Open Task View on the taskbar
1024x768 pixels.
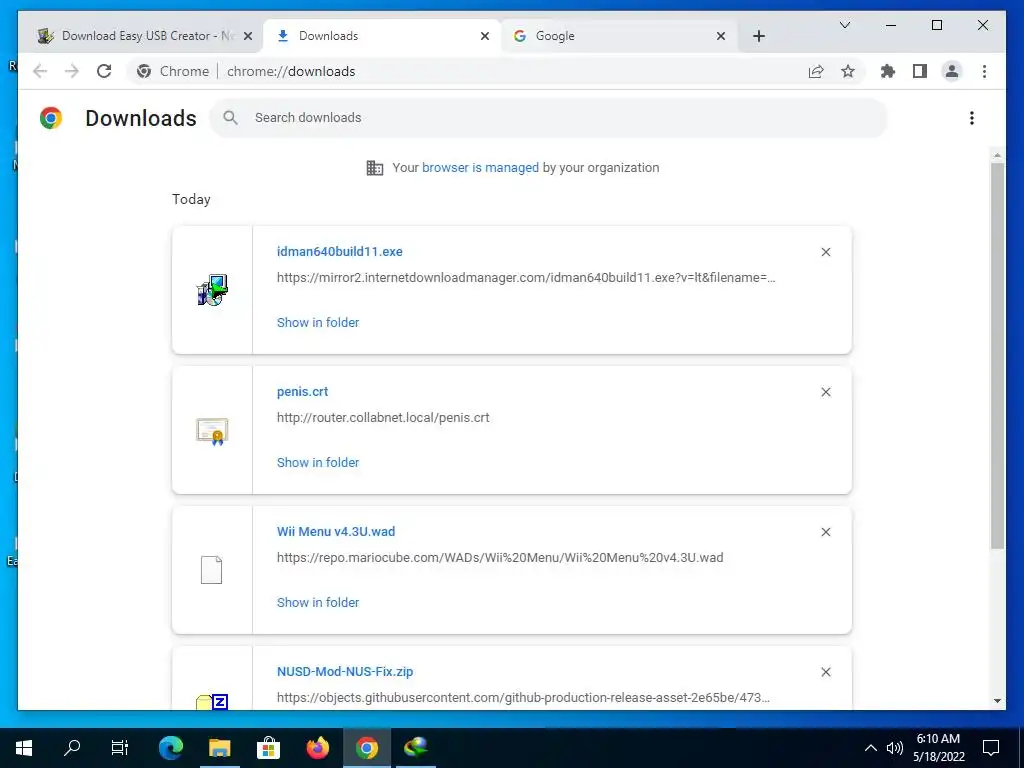coord(120,748)
